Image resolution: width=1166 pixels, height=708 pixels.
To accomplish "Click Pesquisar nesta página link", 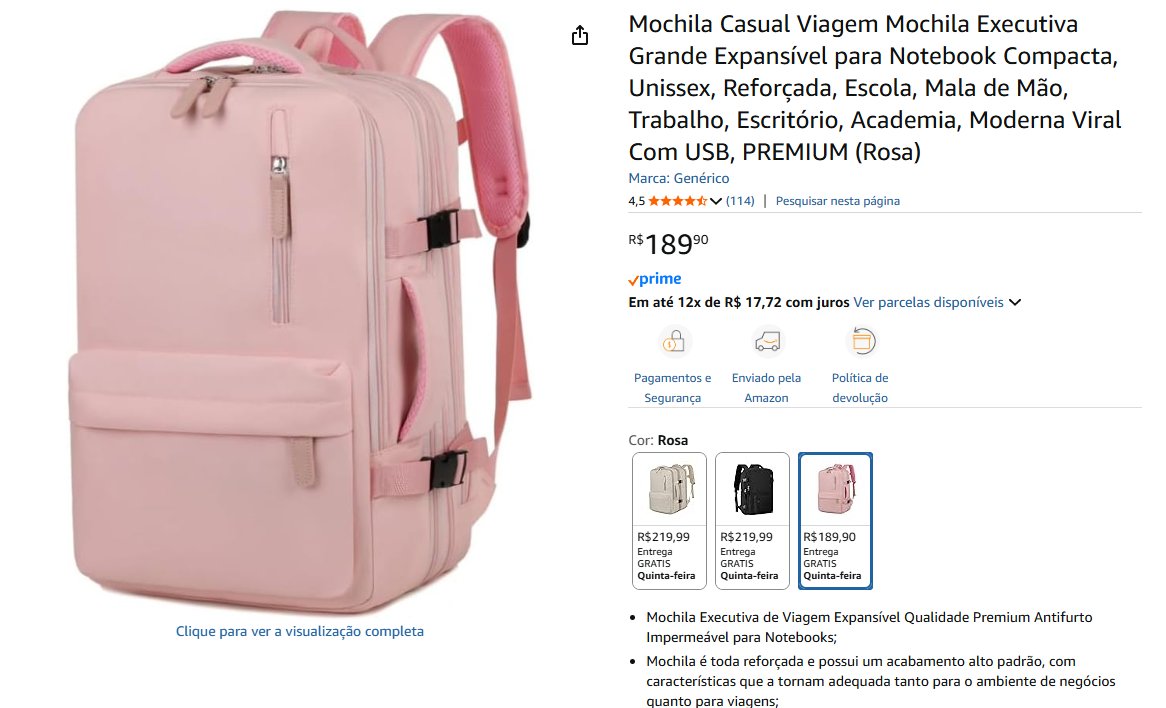I will click(837, 201).
